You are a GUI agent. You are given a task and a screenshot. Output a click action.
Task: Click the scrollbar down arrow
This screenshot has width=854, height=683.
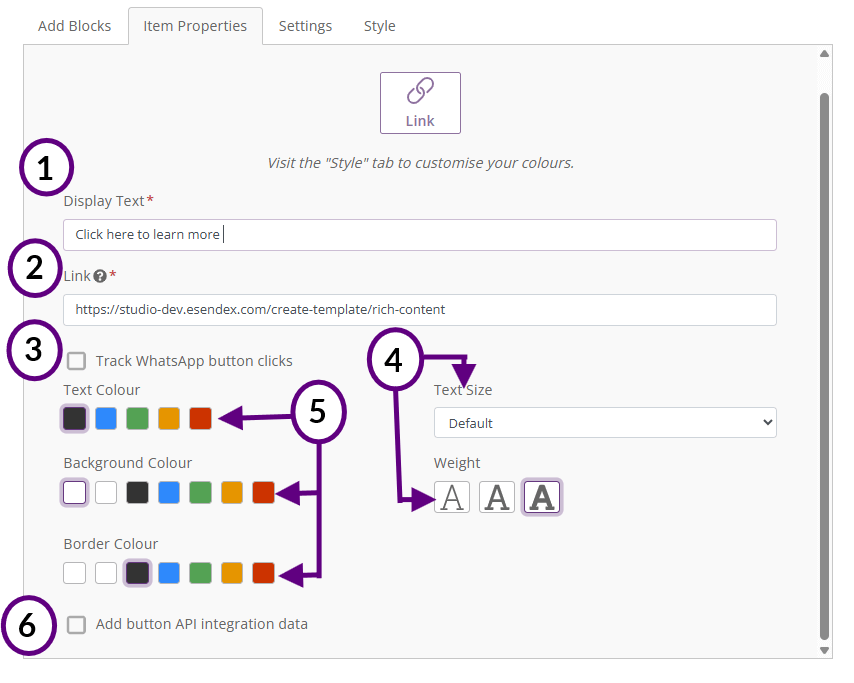click(x=824, y=650)
